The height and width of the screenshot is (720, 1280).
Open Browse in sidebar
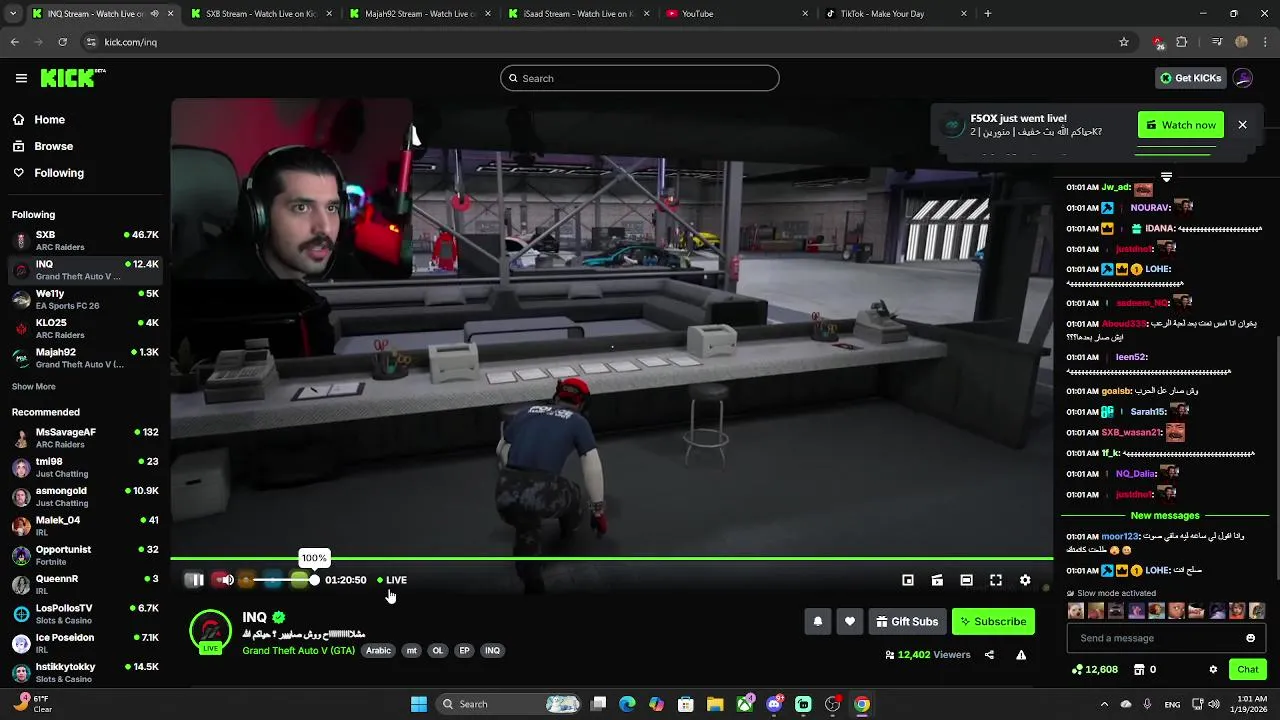(53, 146)
